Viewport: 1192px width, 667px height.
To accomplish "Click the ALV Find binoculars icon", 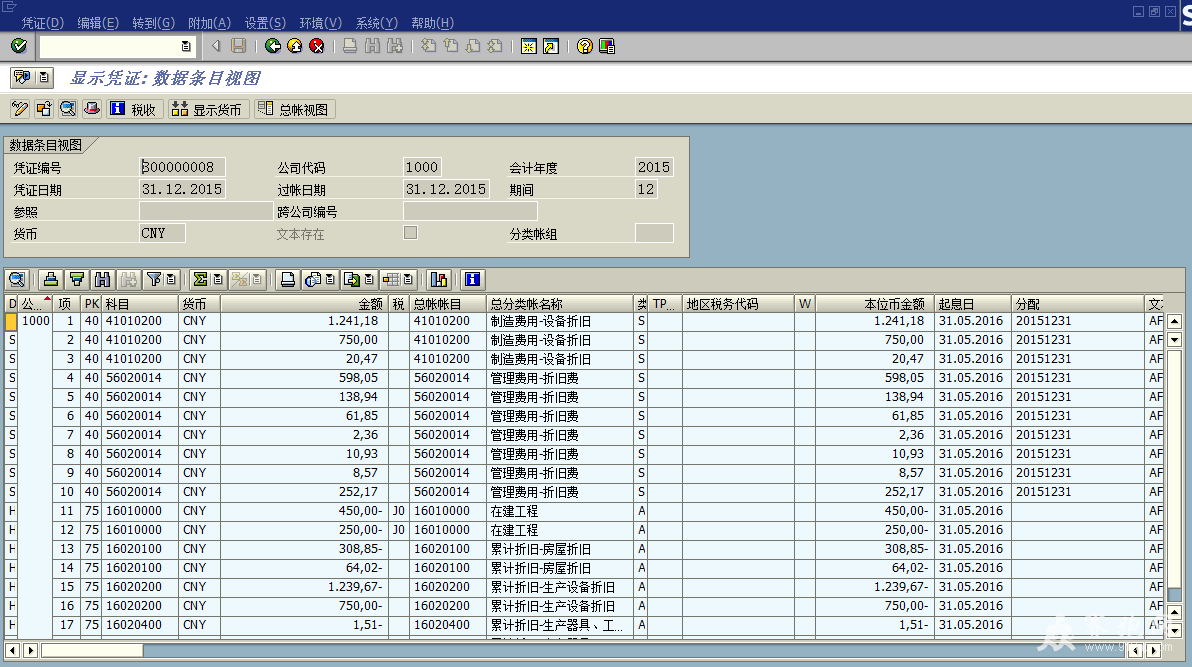I will tap(103, 280).
